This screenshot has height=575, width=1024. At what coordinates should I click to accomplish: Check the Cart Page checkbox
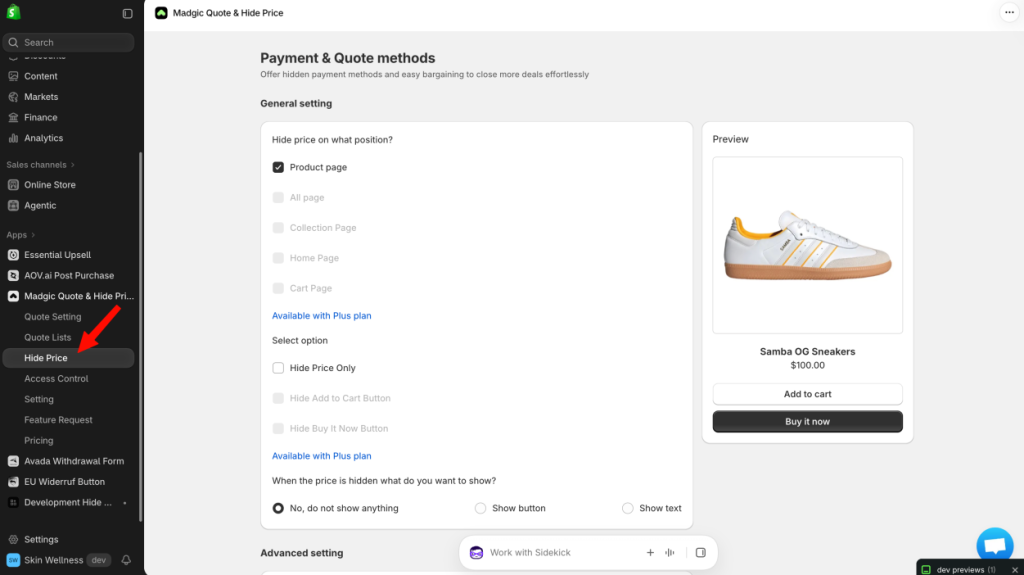(278, 288)
